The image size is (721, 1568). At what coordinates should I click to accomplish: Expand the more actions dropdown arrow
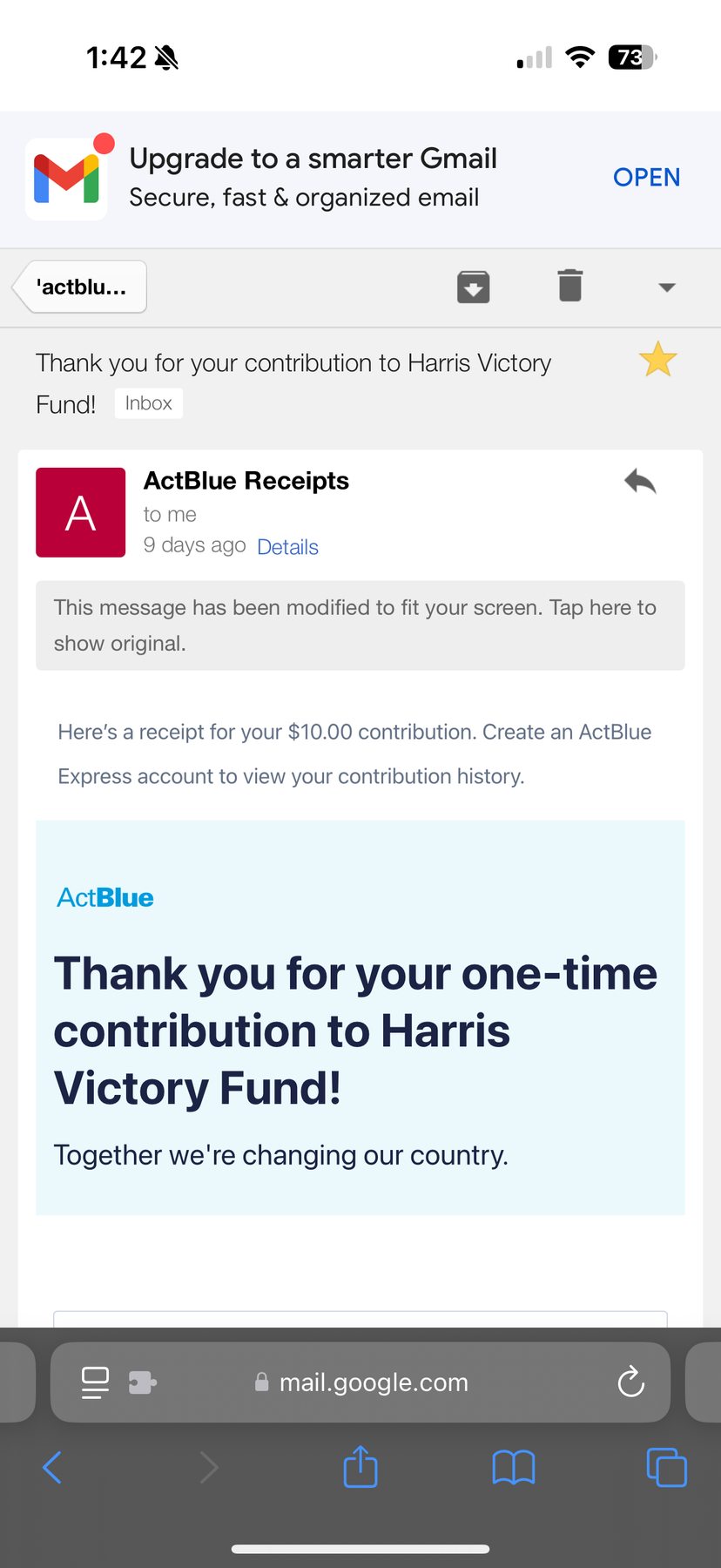(x=667, y=287)
